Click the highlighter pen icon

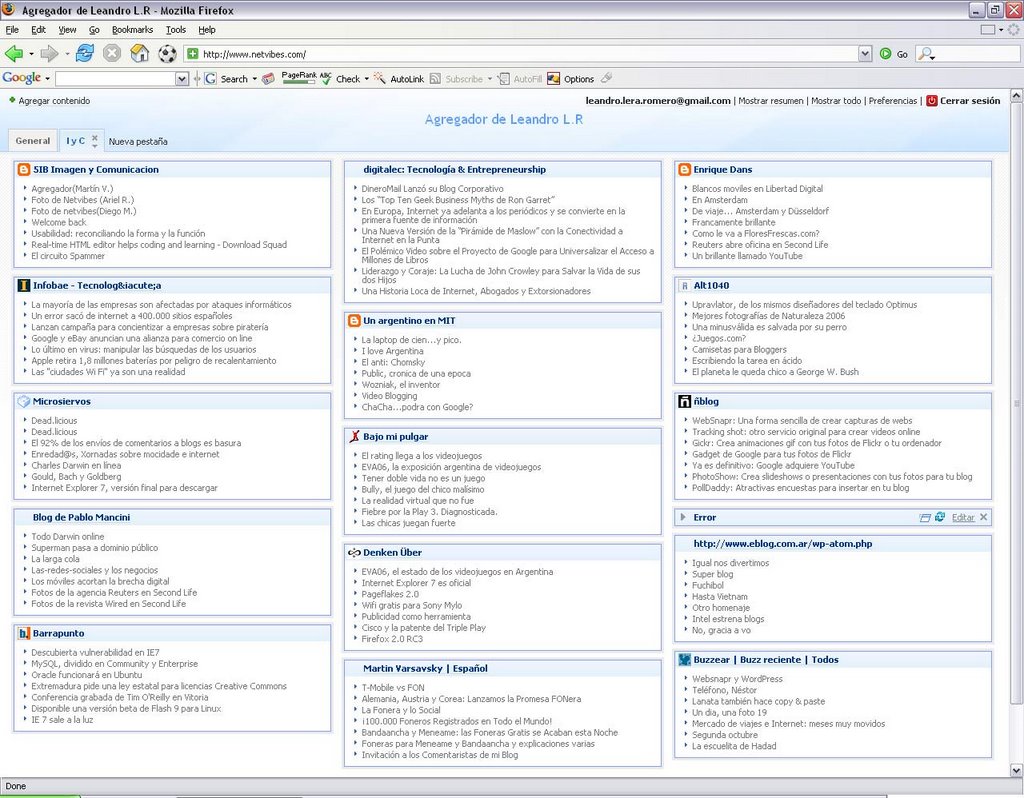coord(607,78)
